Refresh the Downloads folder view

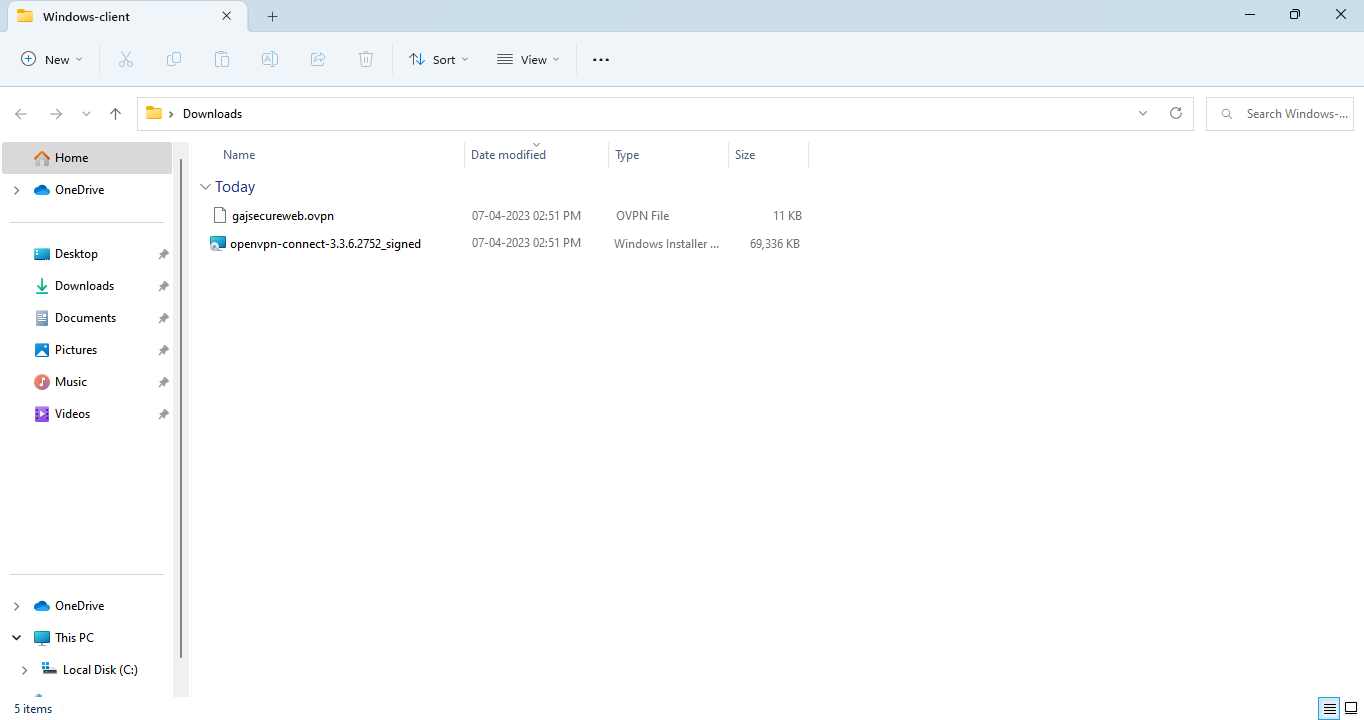[1176, 114]
